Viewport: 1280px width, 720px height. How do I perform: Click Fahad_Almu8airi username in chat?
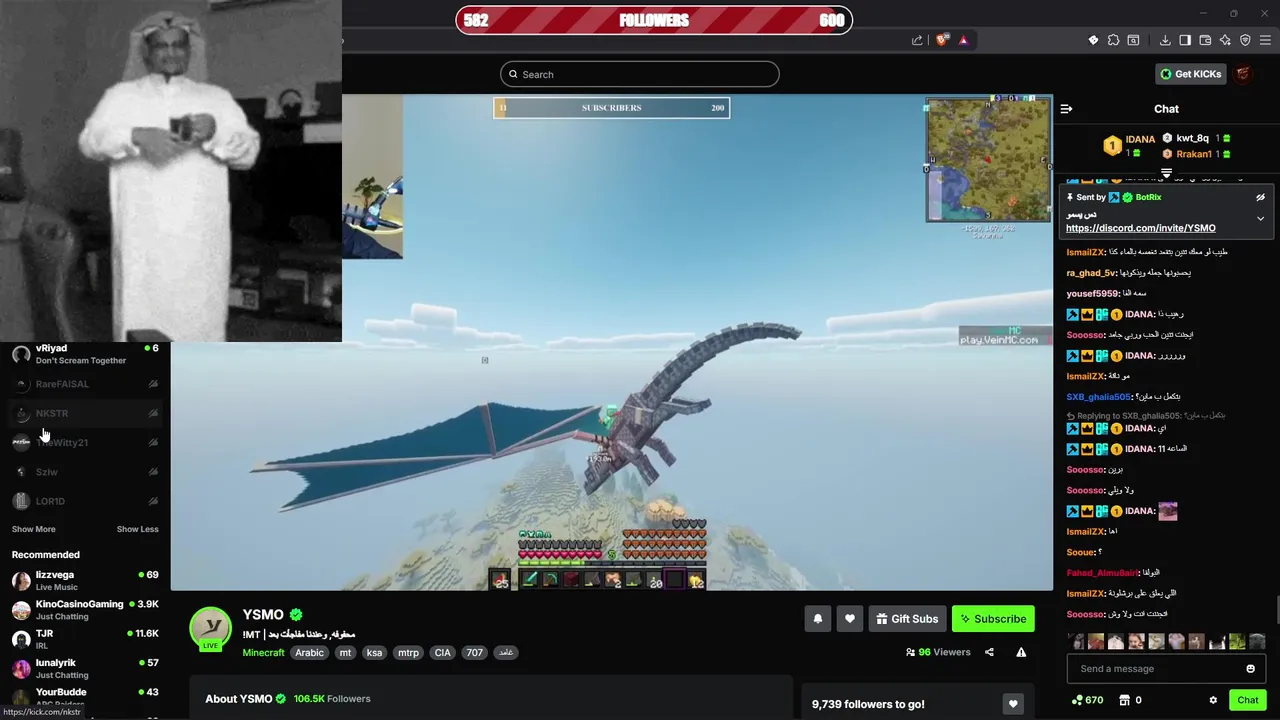(x=1102, y=573)
